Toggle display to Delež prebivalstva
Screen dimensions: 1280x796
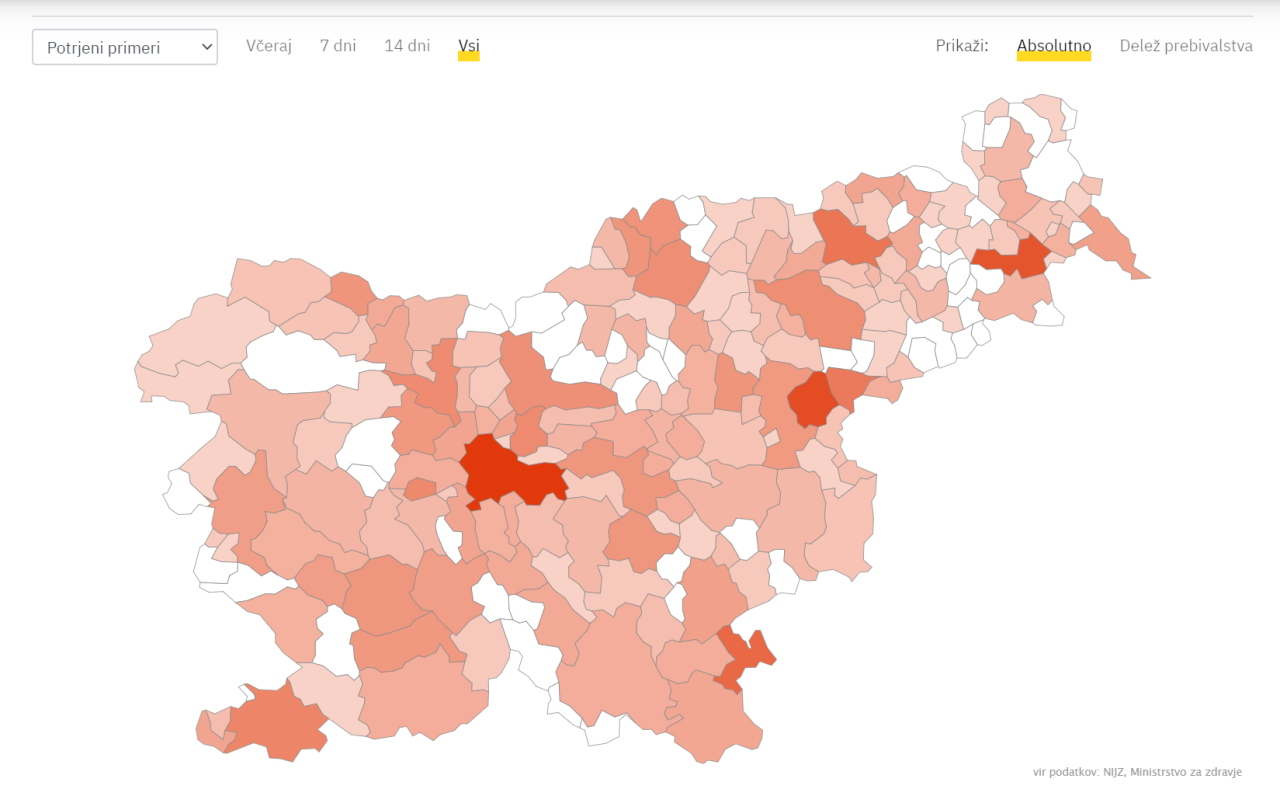(x=1185, y=46)
